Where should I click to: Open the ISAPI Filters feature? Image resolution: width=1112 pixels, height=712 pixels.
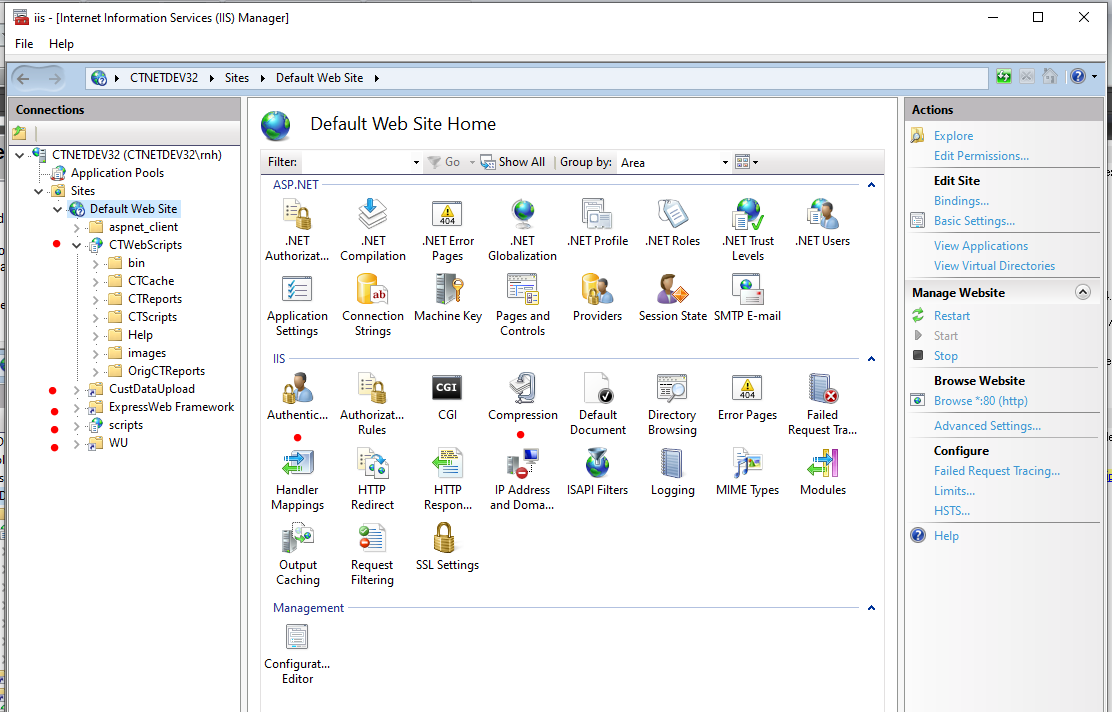[597, 472]
